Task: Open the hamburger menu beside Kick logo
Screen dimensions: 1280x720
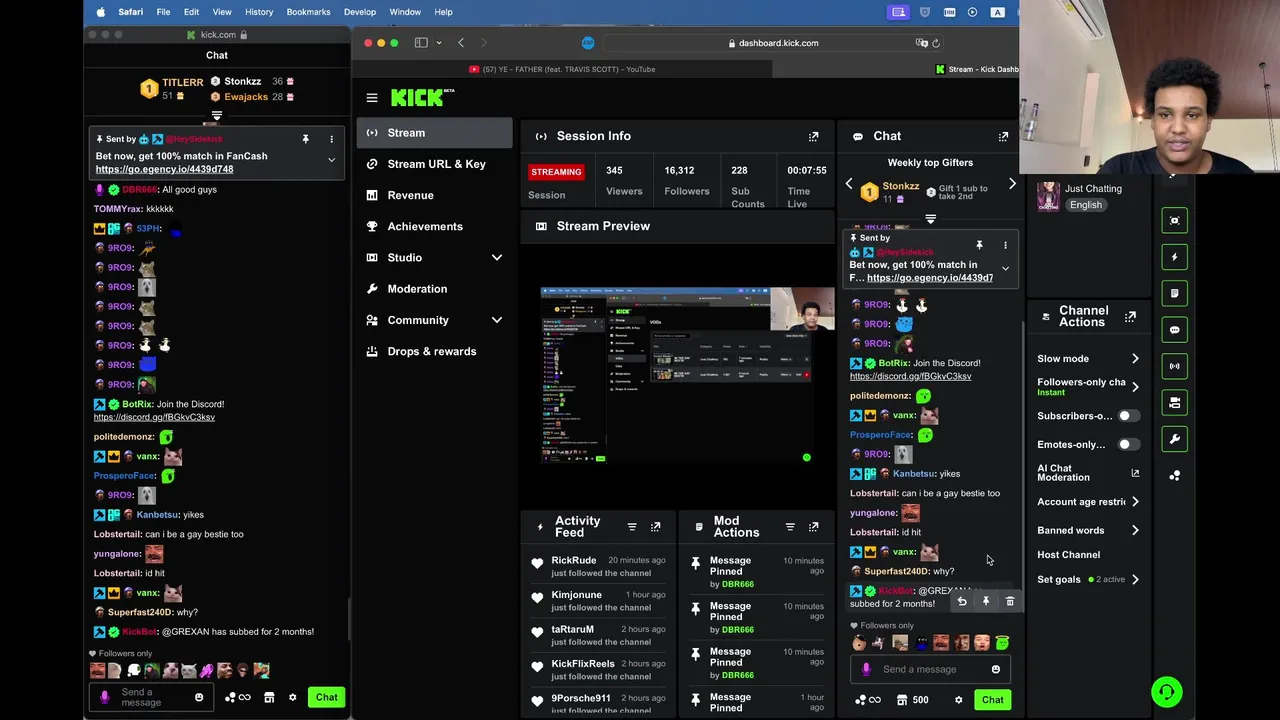Action: pyautogui.click(x=372, y=98)
